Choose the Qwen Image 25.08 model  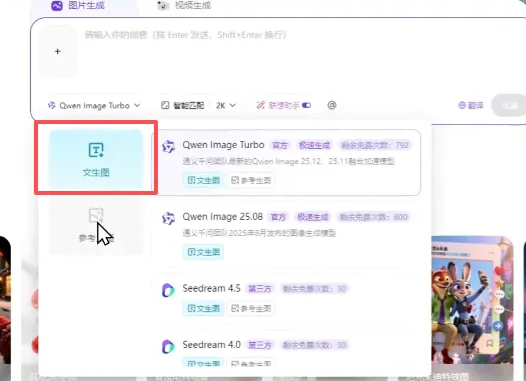tap(286, 234)
